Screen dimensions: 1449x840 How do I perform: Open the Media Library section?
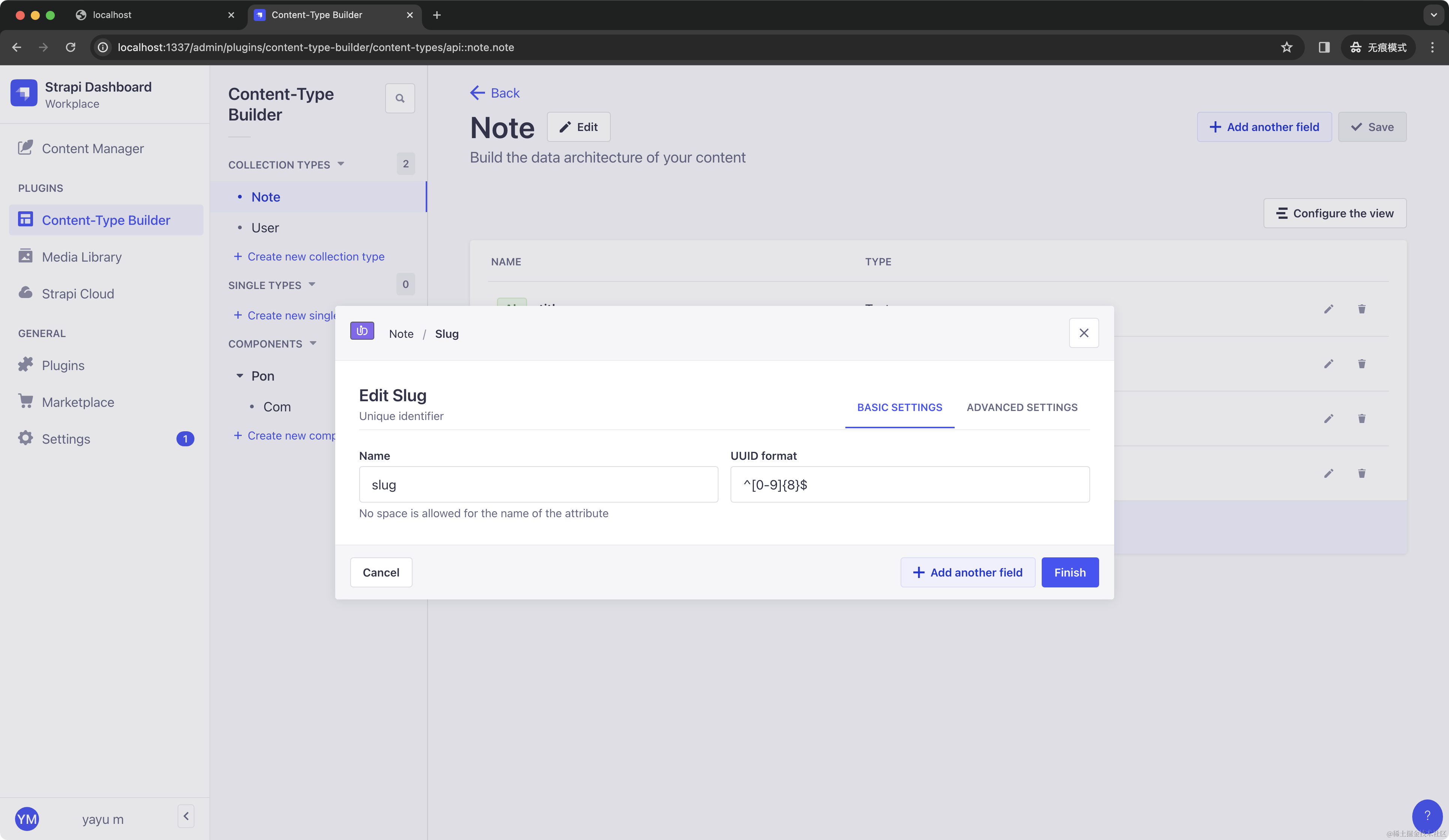(x=81, y=257)
